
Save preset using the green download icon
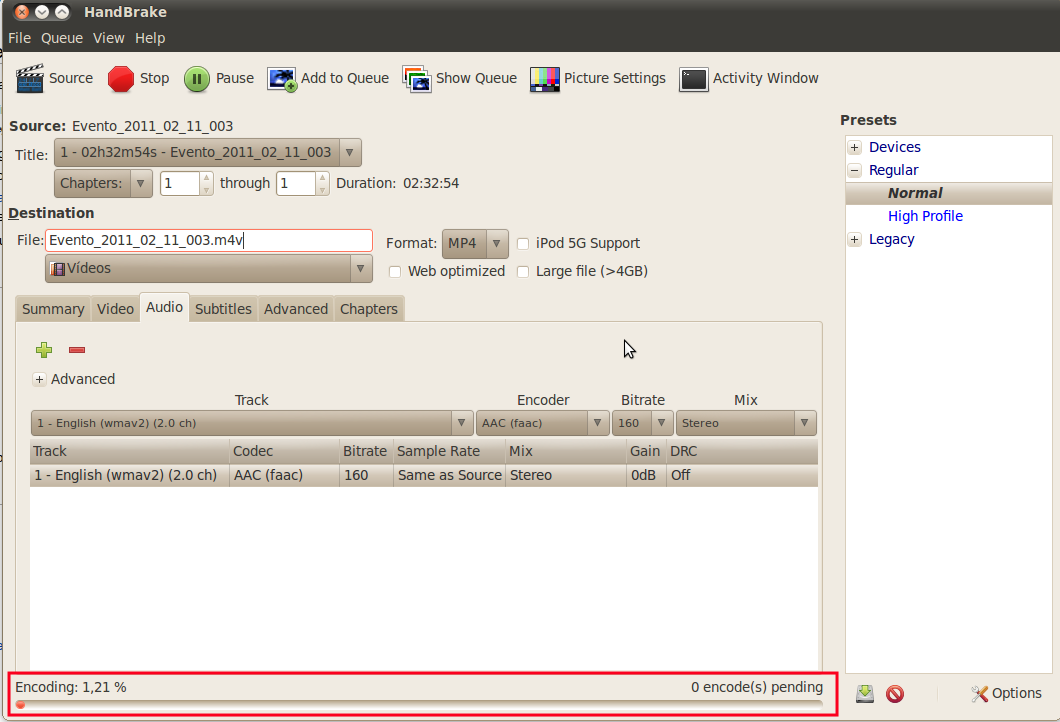[x=865, y=694]
